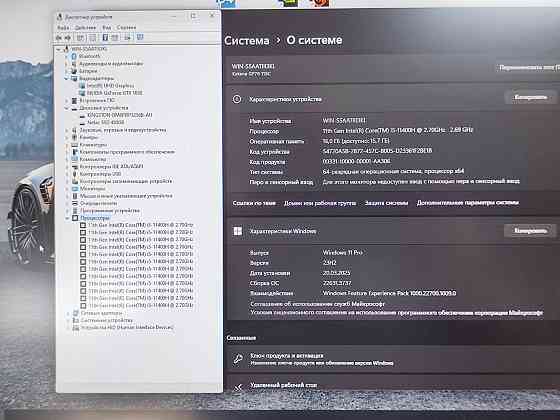Click Копировать button for Windows specifications
This screenshot has width=560, height=420.
(x=530, y=231)
